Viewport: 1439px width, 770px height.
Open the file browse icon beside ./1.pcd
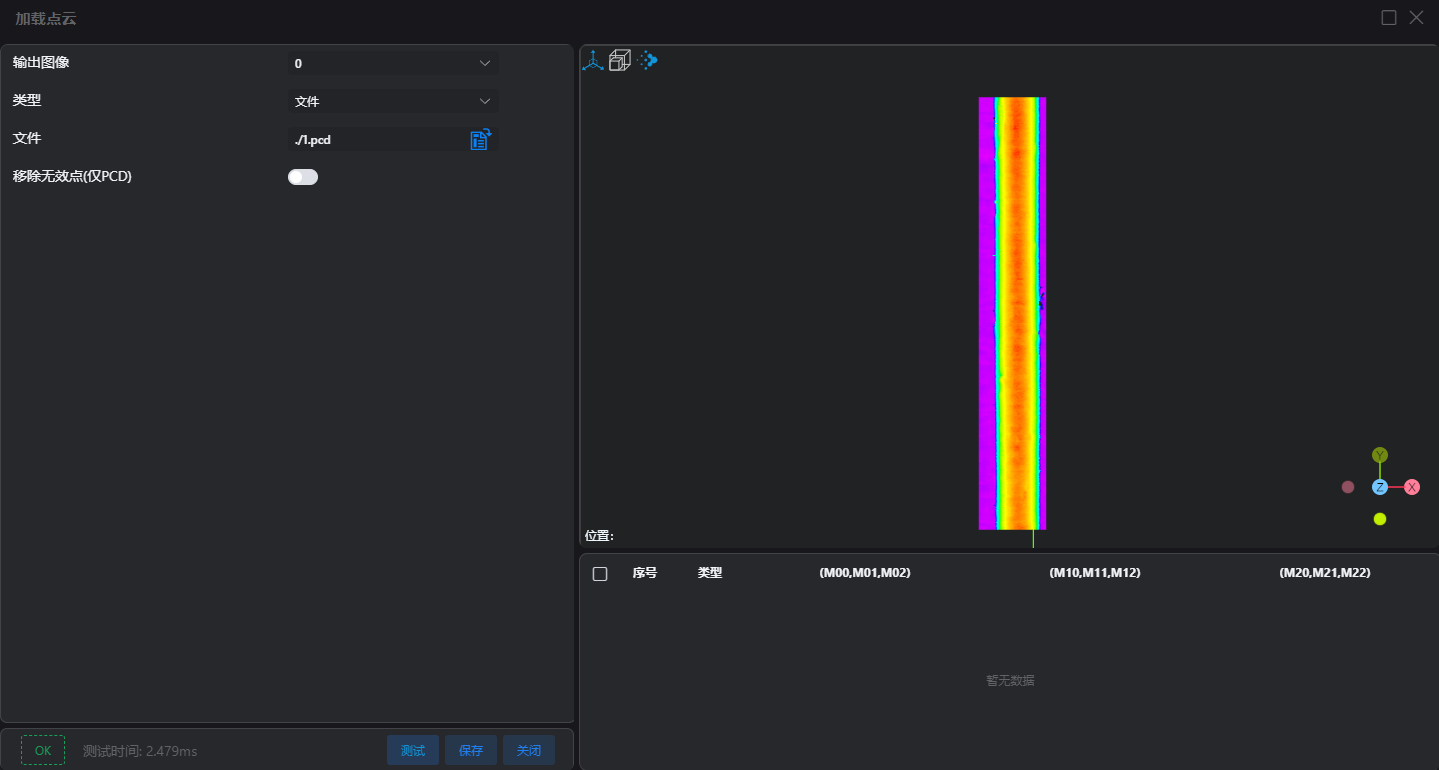[480, 139]
